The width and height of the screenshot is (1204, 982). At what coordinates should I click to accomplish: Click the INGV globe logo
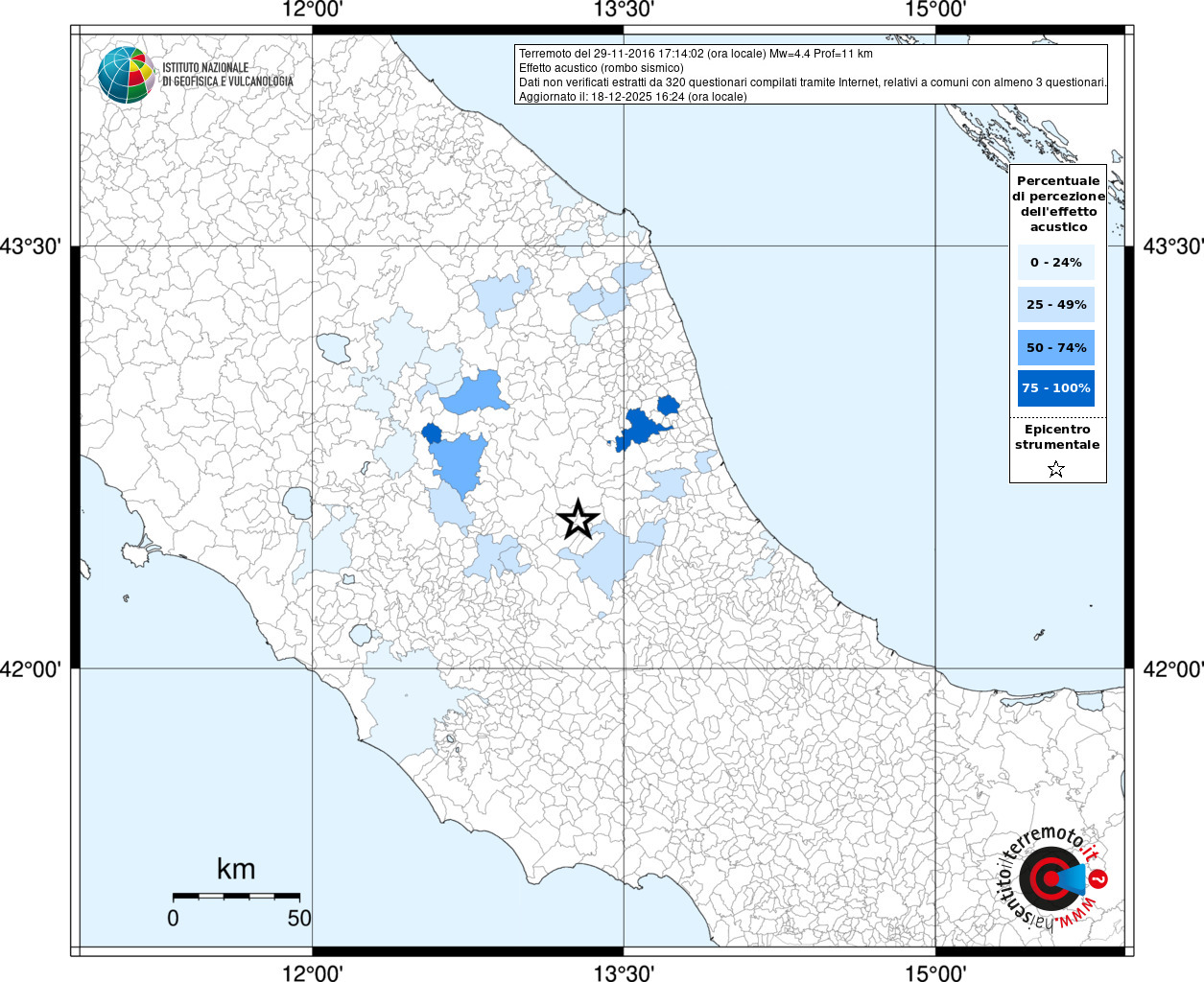(126, 75)
